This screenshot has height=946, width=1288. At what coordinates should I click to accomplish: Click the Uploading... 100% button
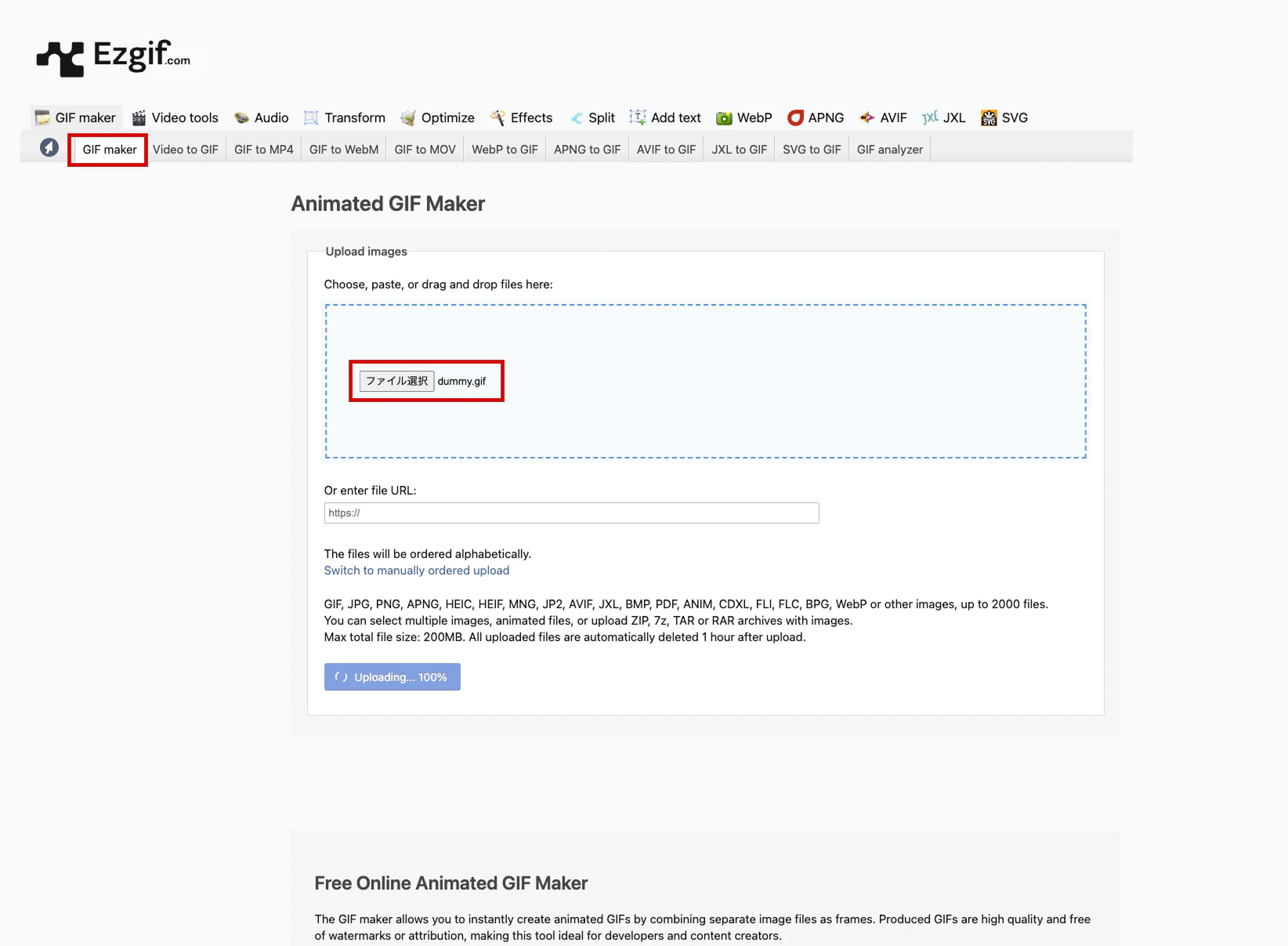click(393, 677)
